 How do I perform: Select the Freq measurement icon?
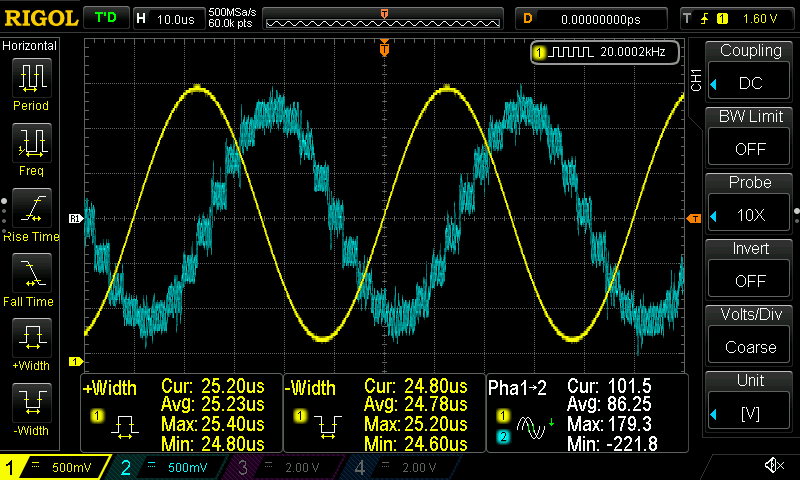[x=30, y=144]
